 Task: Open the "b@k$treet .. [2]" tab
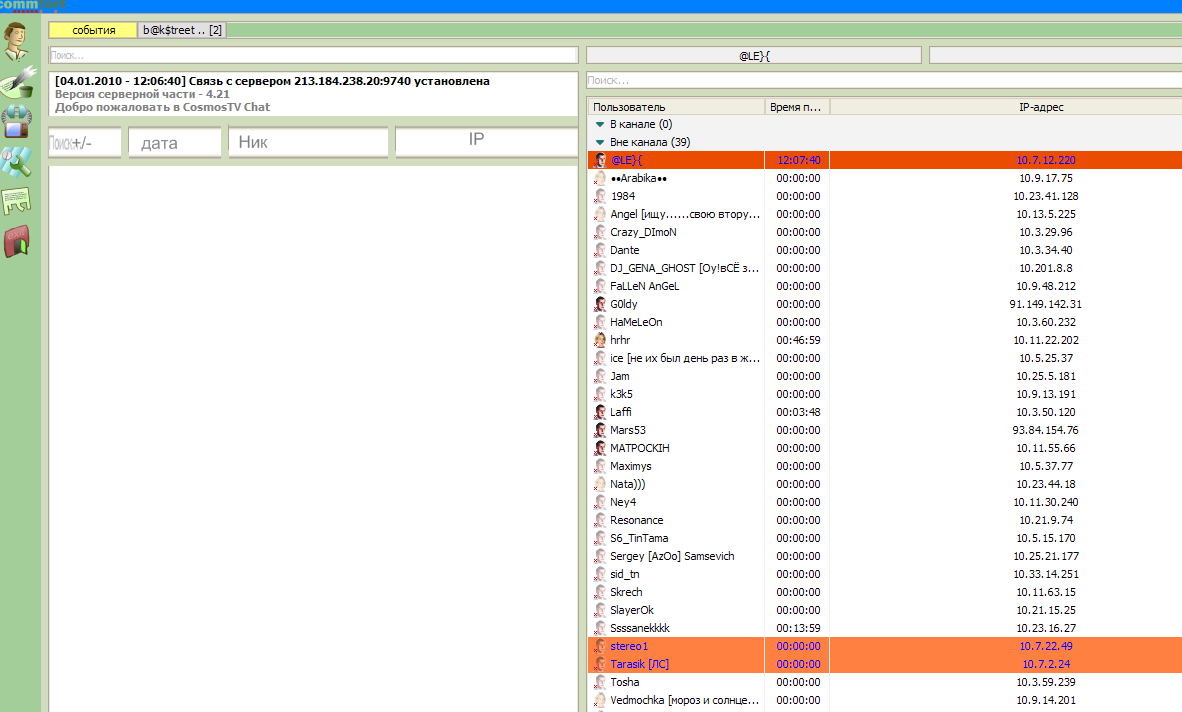point(182,30)
